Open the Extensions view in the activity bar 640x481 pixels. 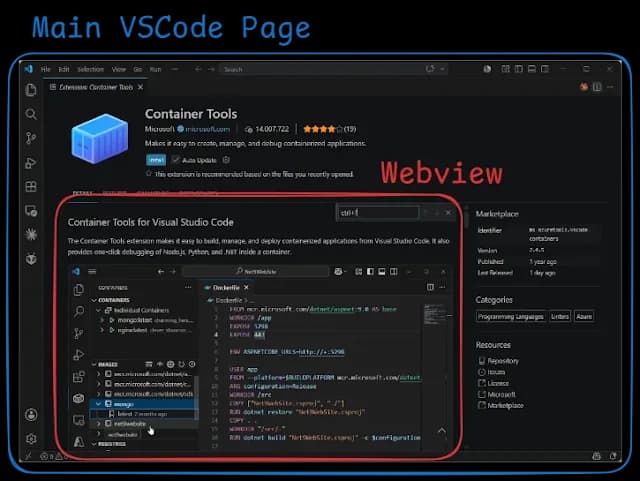pos(31,187)
